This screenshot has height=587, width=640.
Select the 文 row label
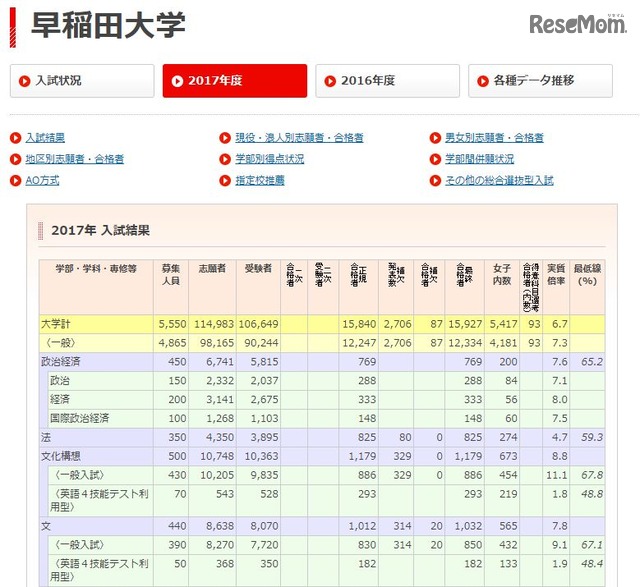46,526
